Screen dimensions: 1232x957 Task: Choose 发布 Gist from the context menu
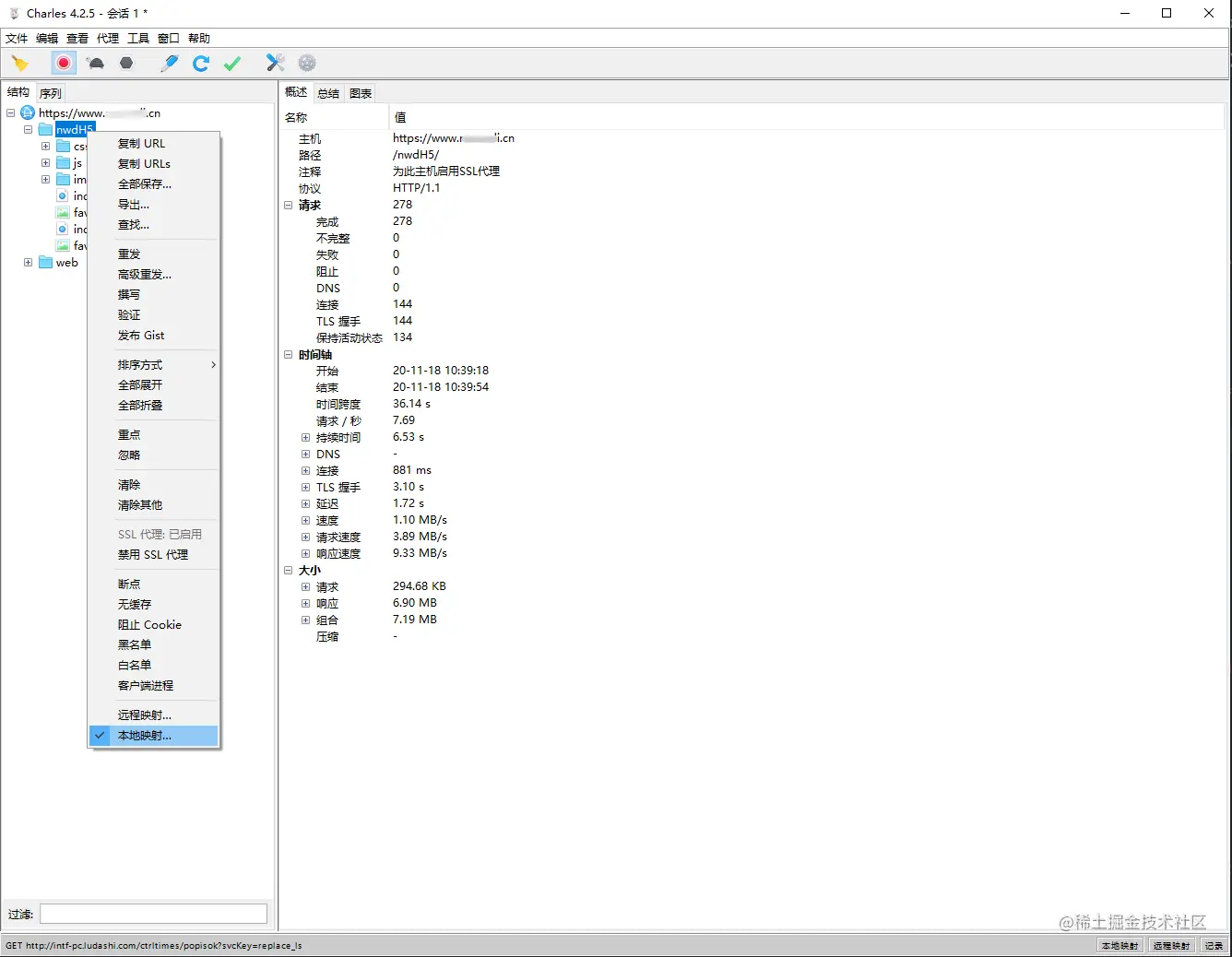[x=154, y=336]
